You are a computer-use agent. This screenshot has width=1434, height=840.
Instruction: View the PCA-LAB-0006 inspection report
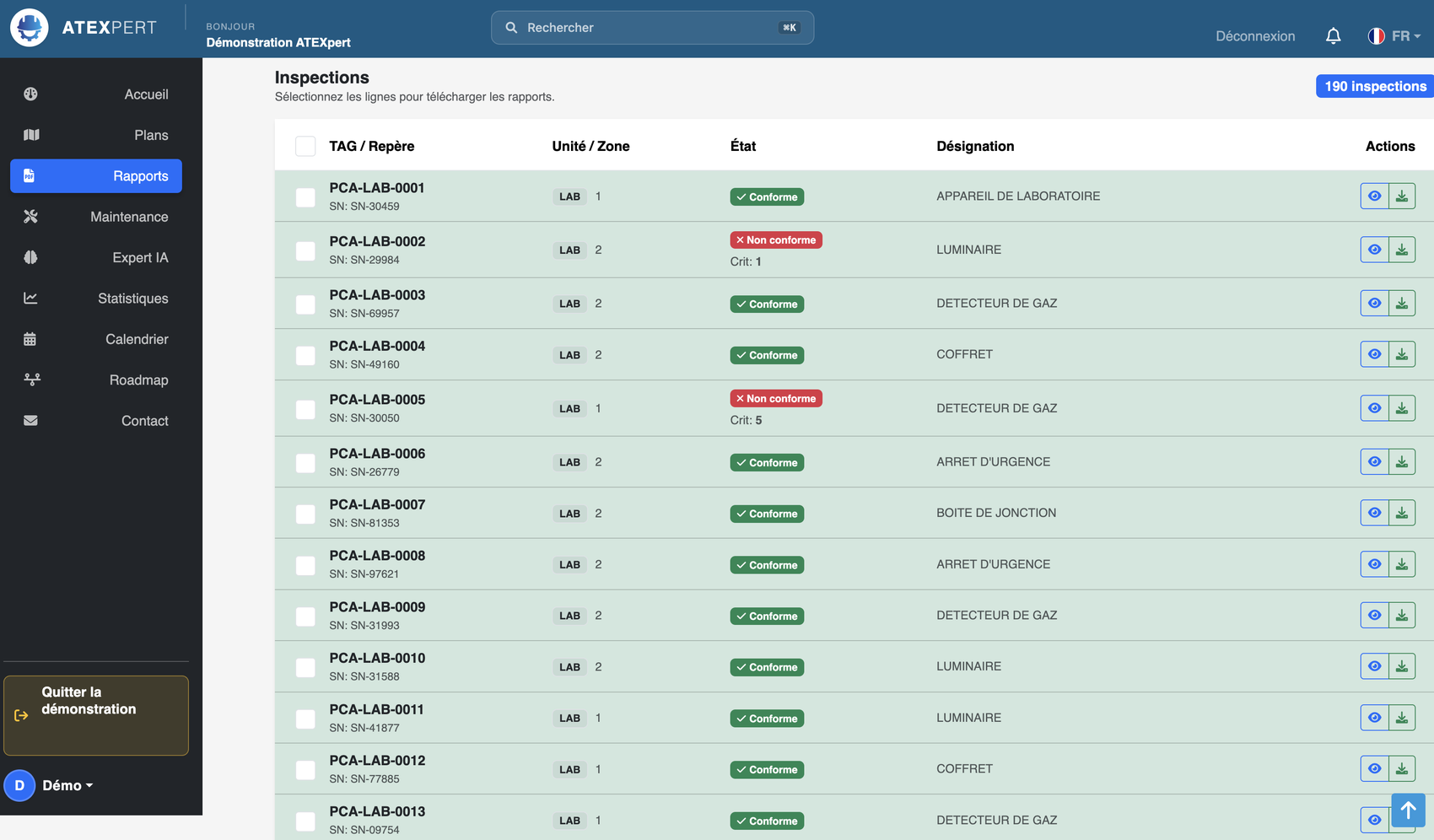pyautogui.click(x=1374, y=462)
